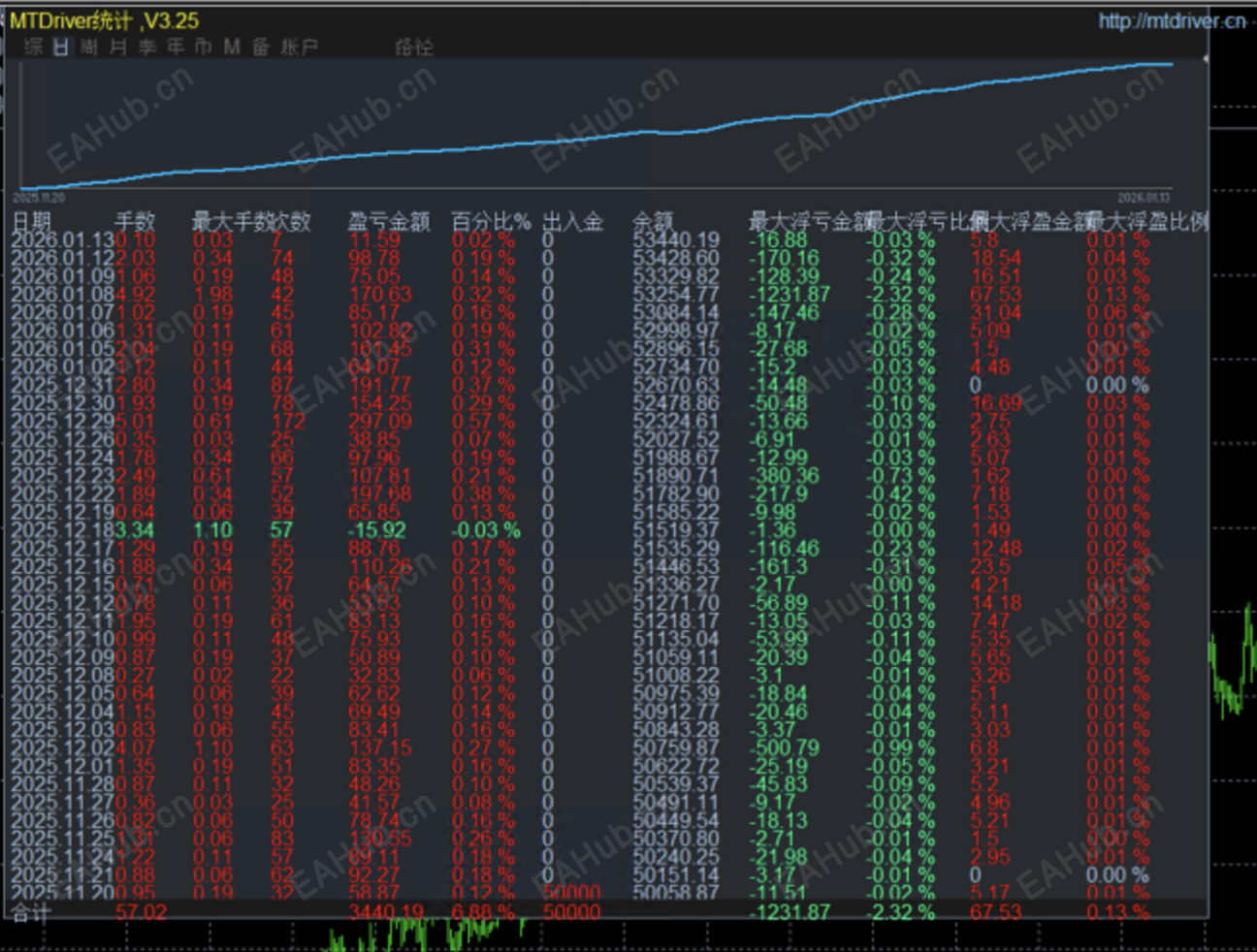
Task: Click the total lots value 57.02
Action: click(x=141, y=912)
